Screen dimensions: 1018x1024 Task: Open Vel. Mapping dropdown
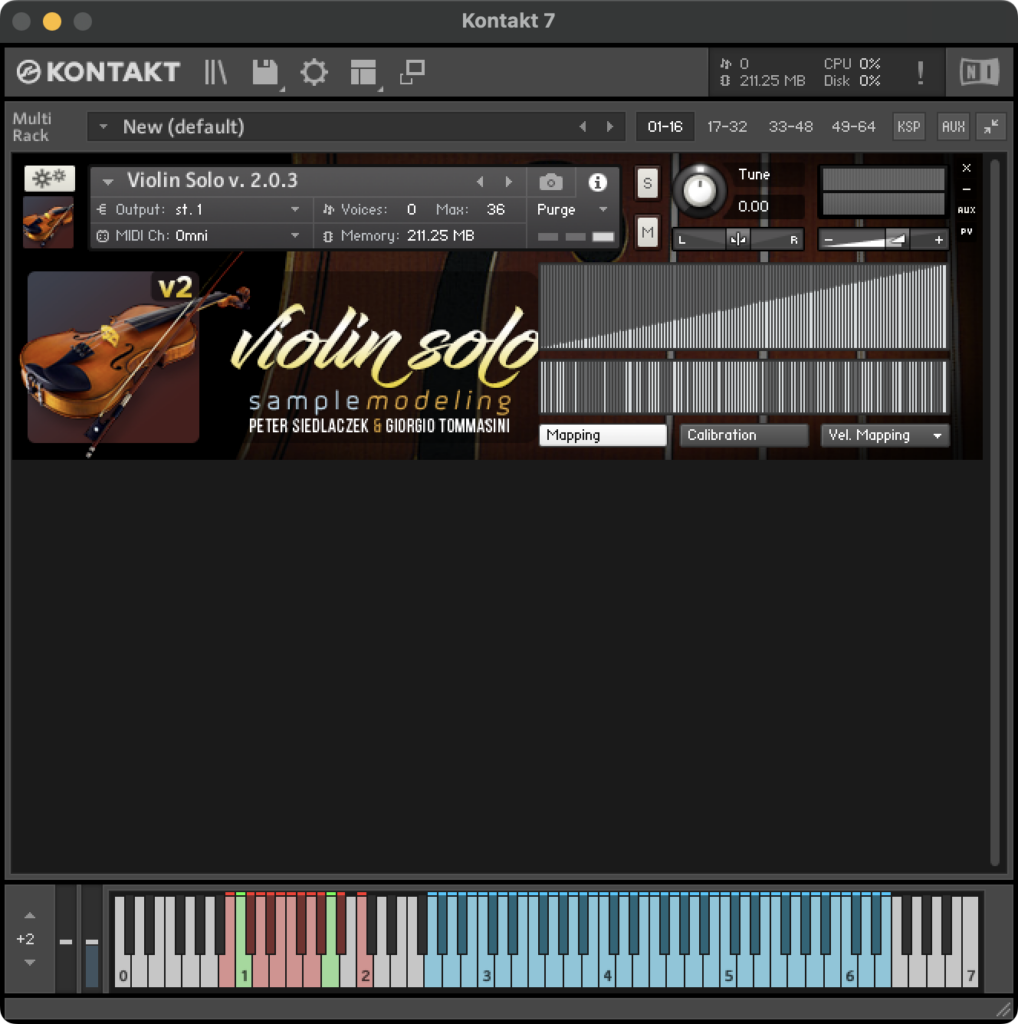coord(885,435)
